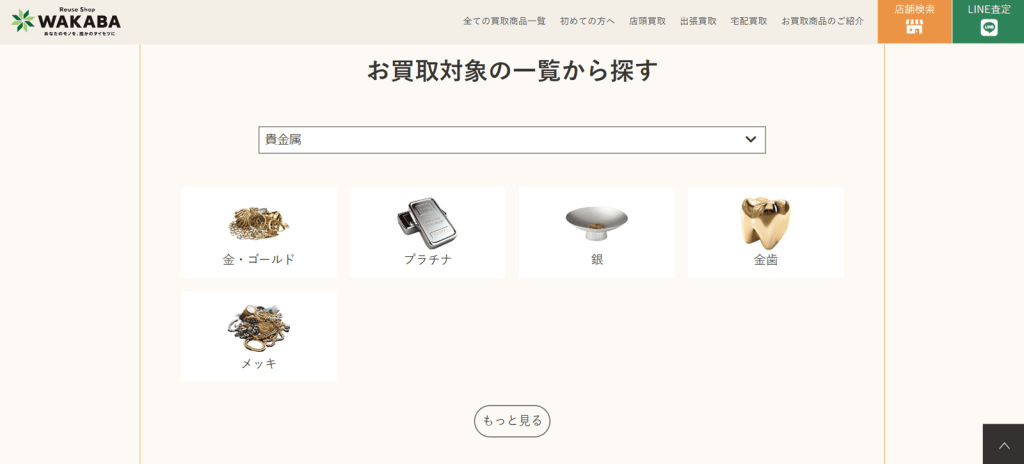Click the もっと見る button
Screen dimensions: 1024x464
pyautogui.click(x=512, y=421)
